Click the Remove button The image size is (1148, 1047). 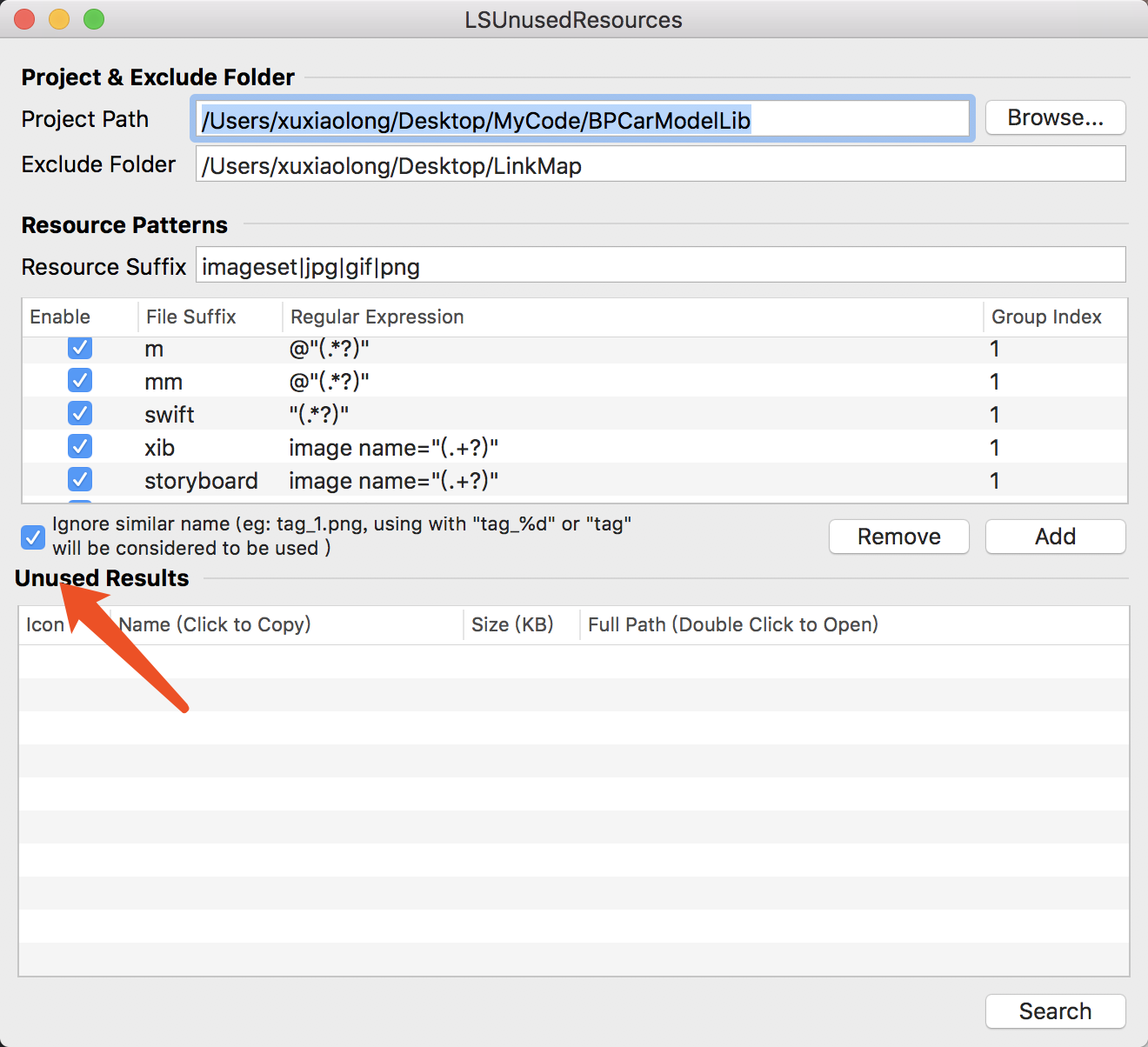[x=898, y=537]
